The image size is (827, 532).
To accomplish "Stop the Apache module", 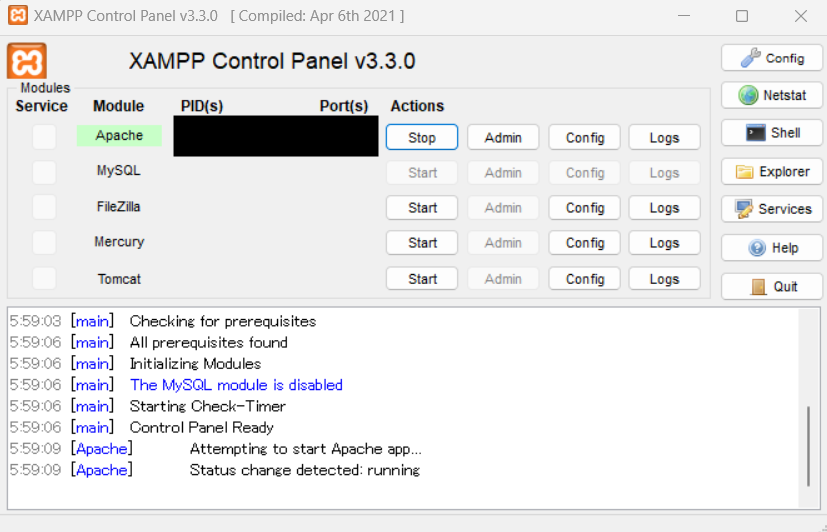I will (422, 138).
